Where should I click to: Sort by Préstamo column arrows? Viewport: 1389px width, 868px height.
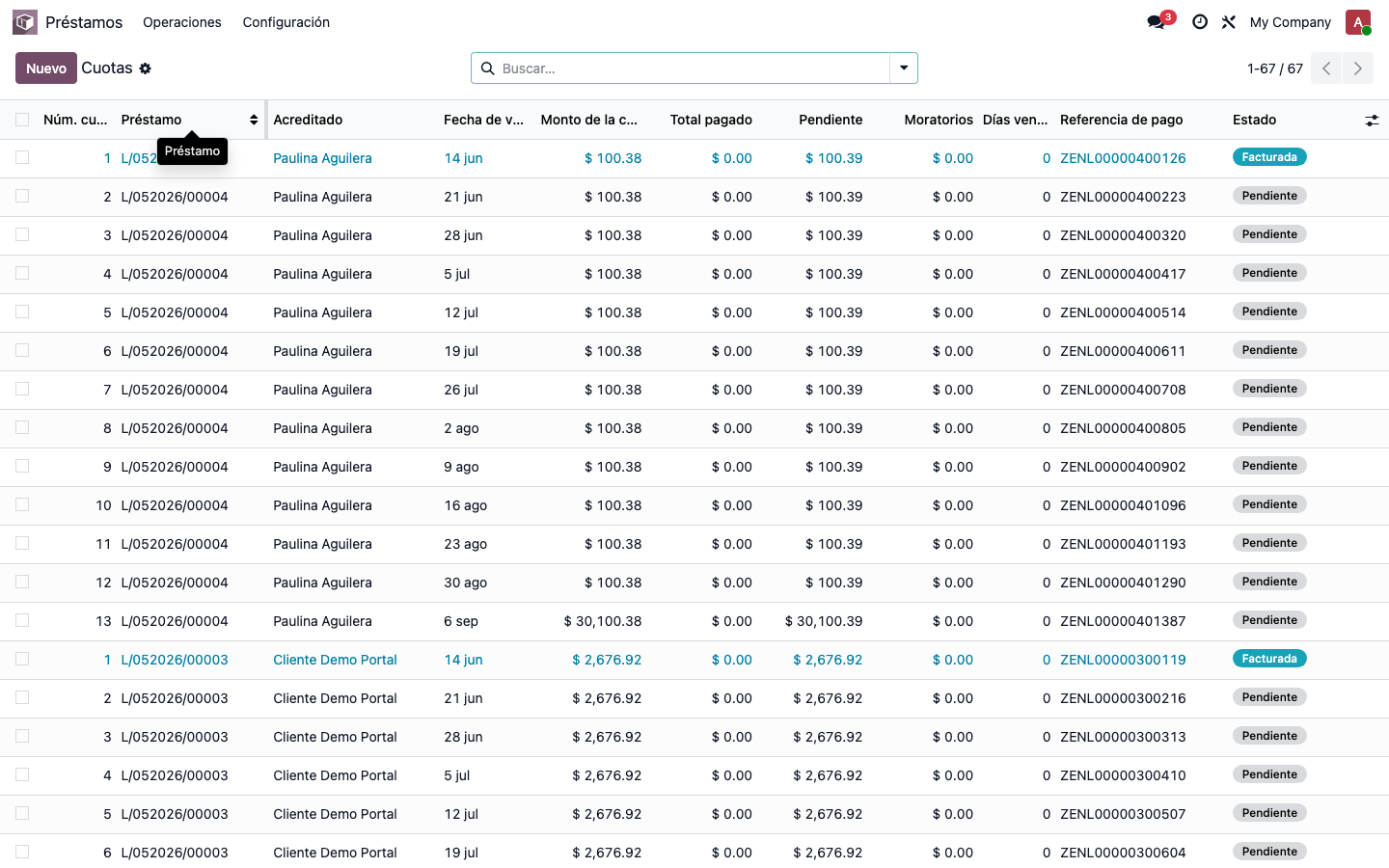pyautogui.click(x=254, y=120)
